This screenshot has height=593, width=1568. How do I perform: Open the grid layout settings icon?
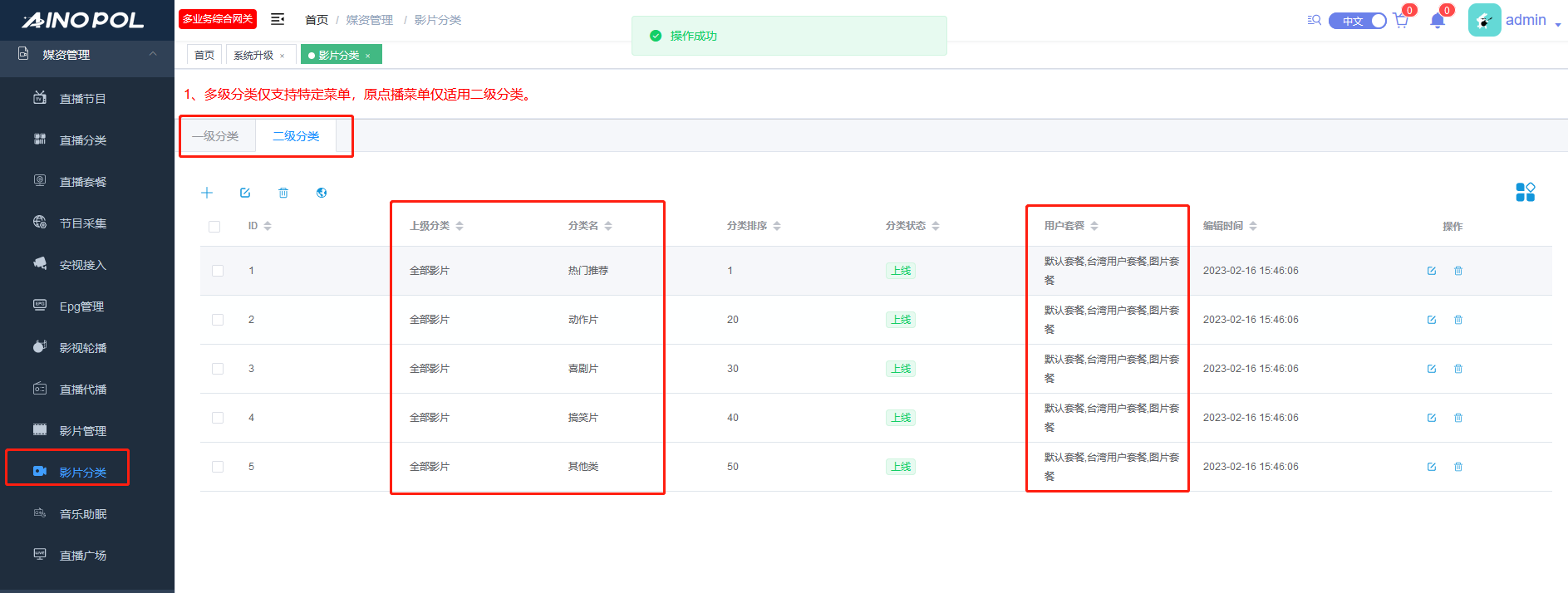coord(1525,193)
